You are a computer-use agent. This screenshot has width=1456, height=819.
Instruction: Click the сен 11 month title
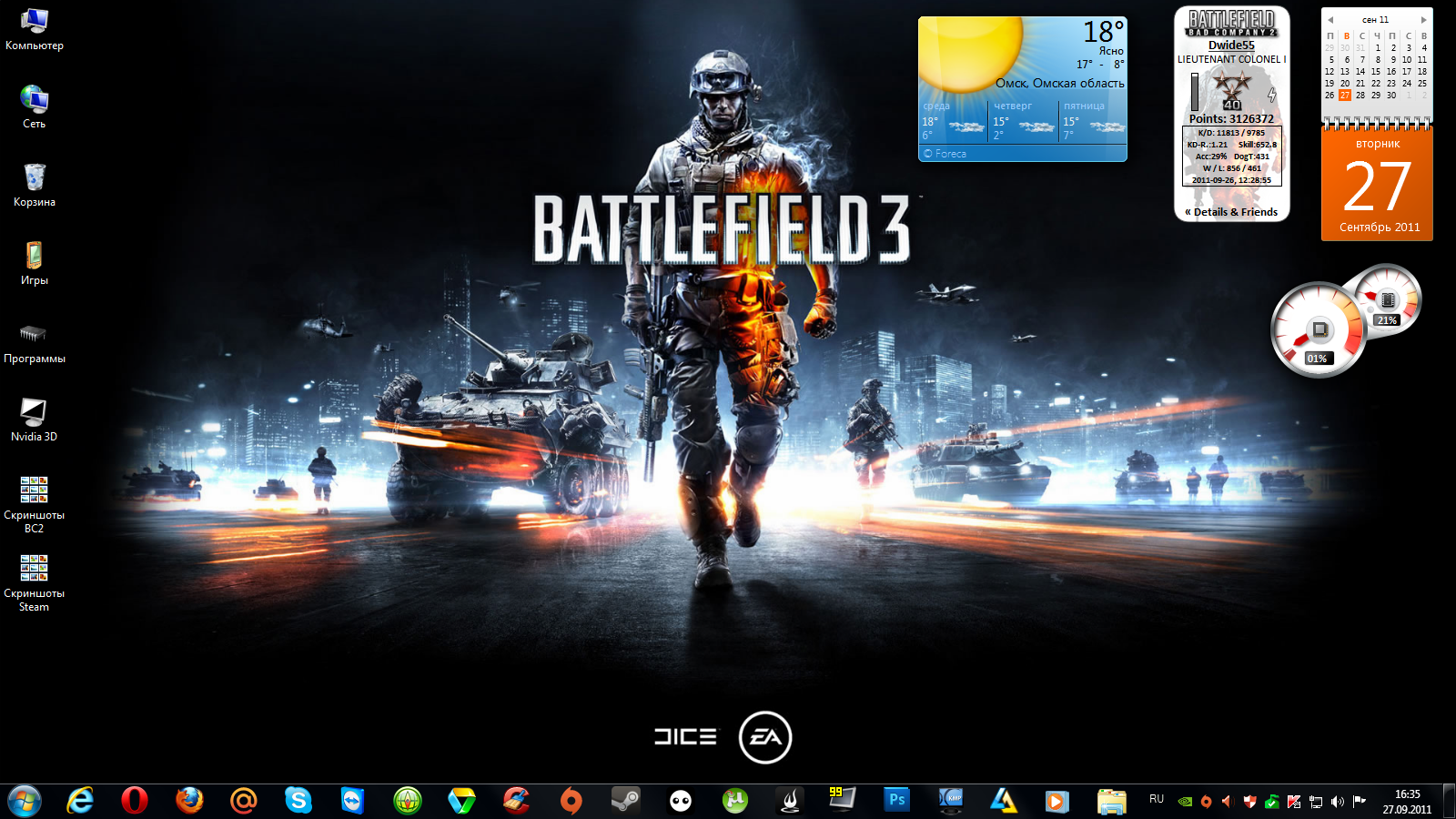(1376, 19)
